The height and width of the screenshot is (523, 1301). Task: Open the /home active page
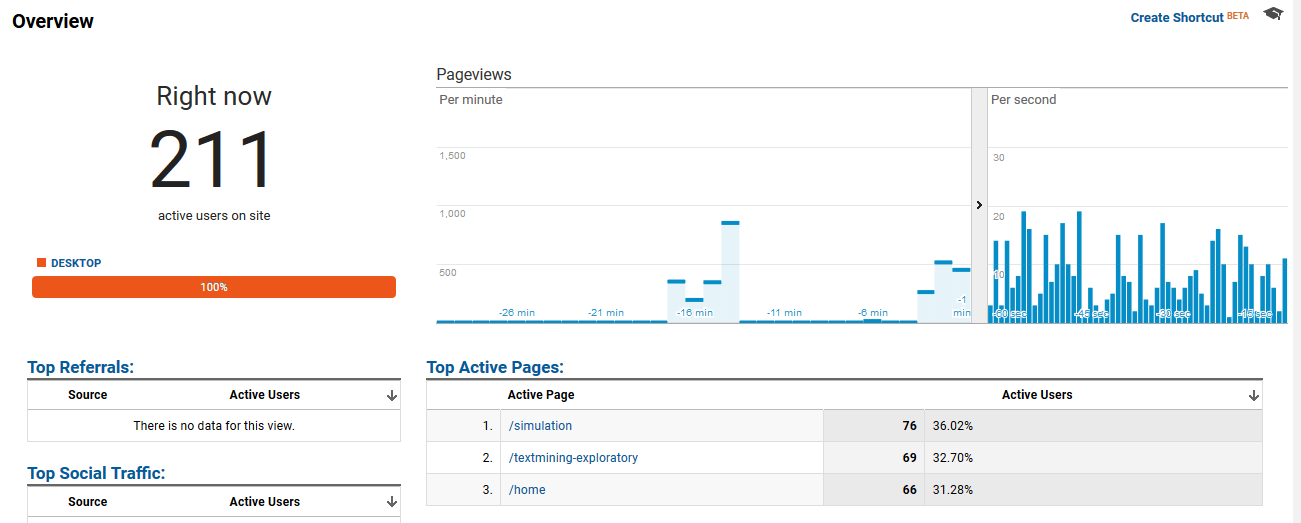pyautogui.click(x=527, y=490)
